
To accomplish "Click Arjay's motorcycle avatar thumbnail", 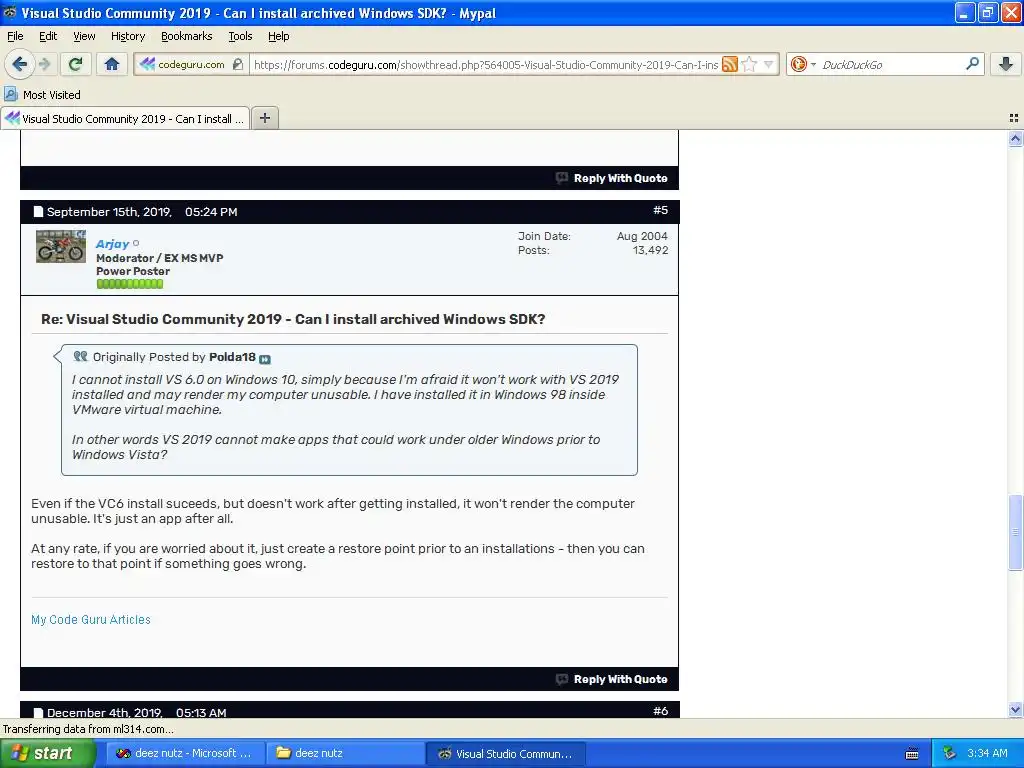I will point(61,246).
